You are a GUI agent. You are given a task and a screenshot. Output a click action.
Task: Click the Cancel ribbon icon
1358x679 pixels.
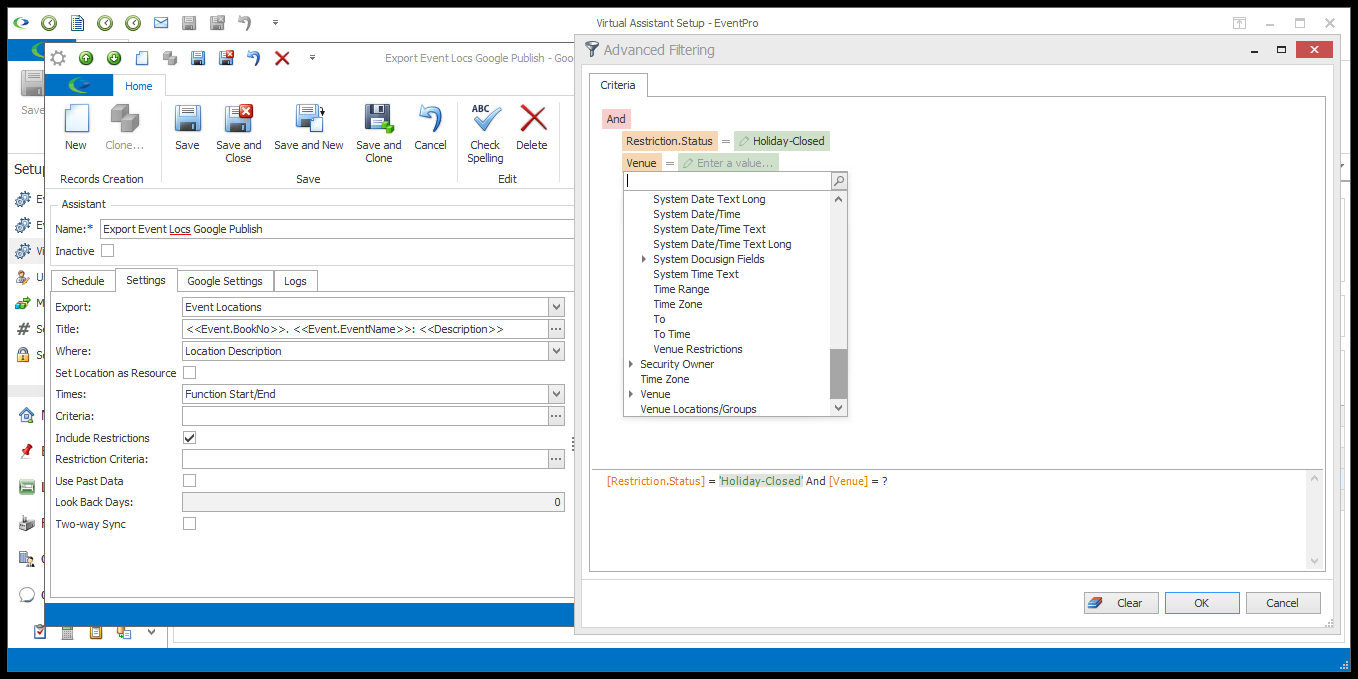click(x=430, y=128)
